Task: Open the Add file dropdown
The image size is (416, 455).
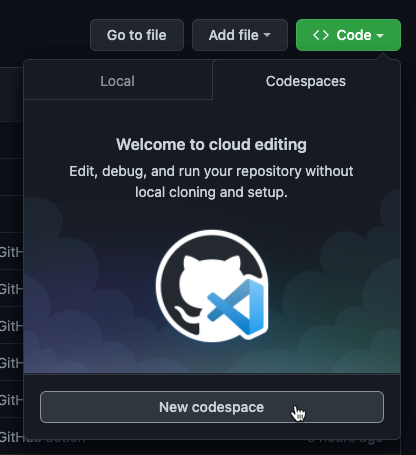Action: [240, 35]
